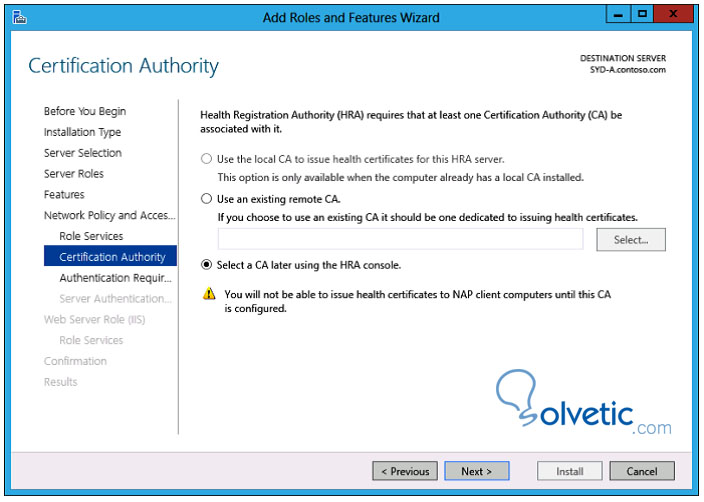Screen dimensions: 704x502
Task: Click Web Server Role (IIS) step
Action: click(95, 320)
